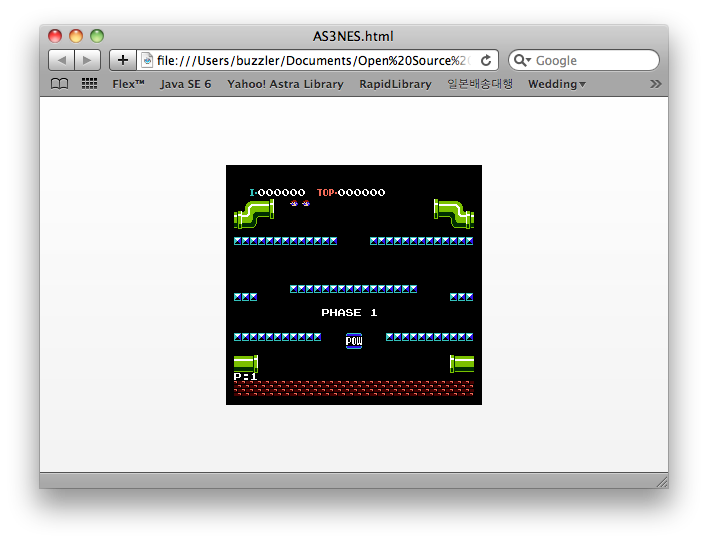
Task: Click the window resize grip corner
Action: pyautogui.click(x=662, y=482)
